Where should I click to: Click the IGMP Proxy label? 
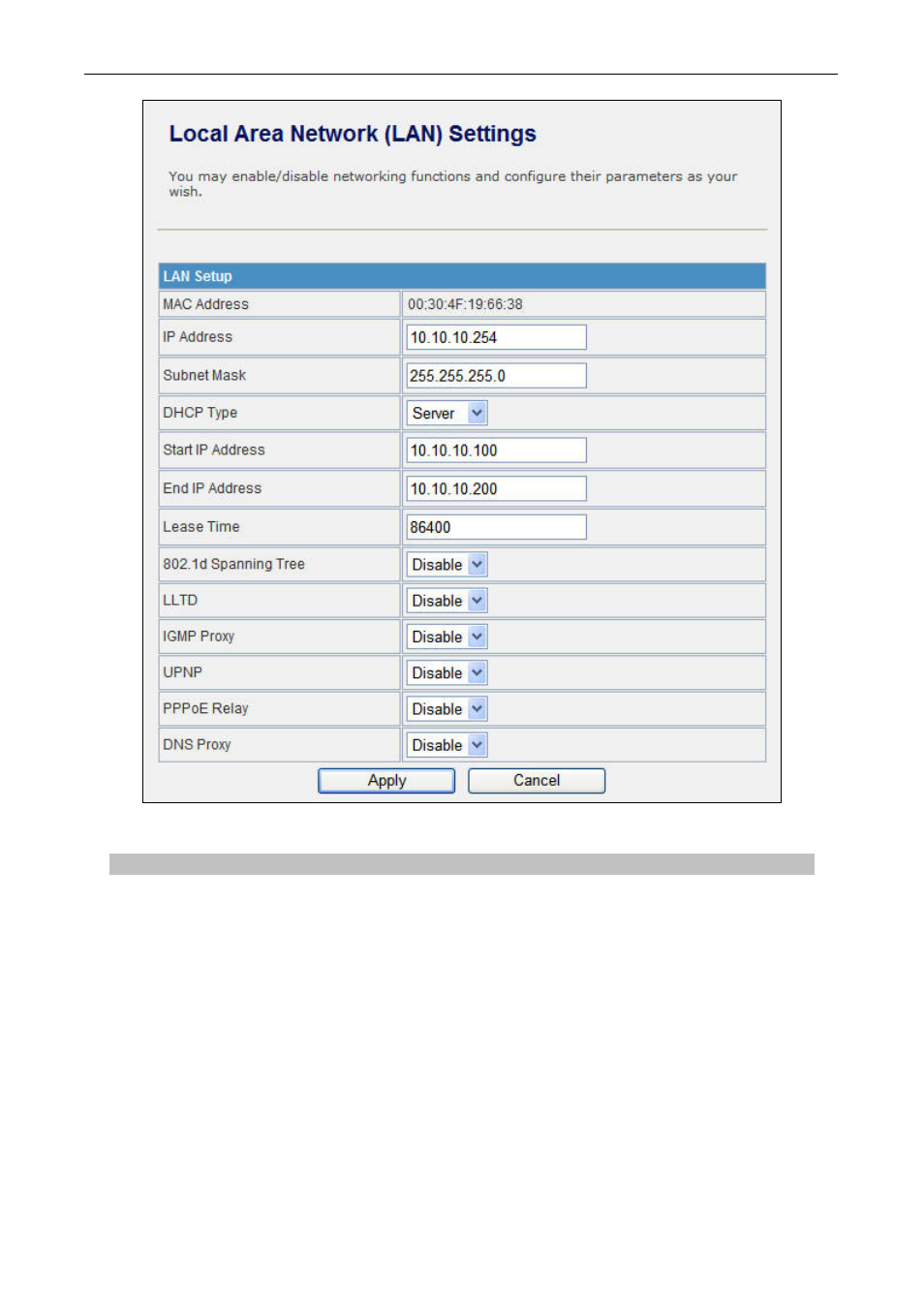(199, 637)
